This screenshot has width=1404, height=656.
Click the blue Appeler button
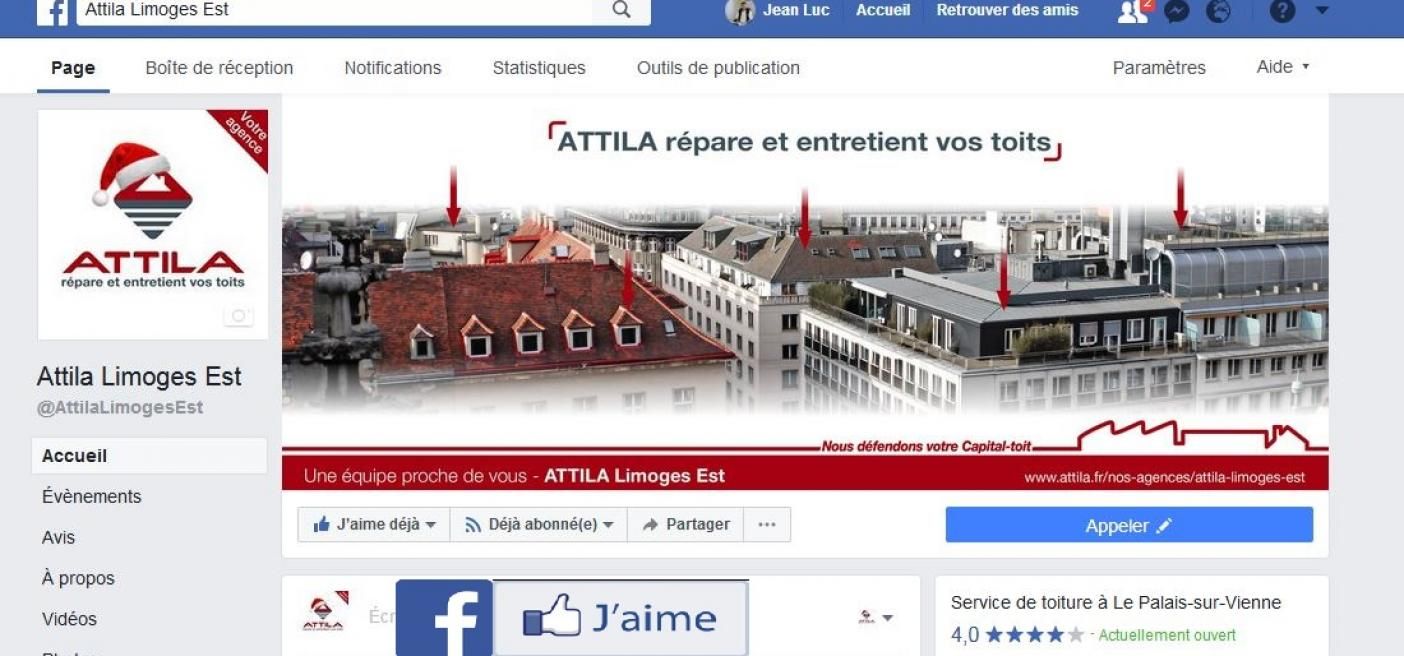[x=1129, y=525]
